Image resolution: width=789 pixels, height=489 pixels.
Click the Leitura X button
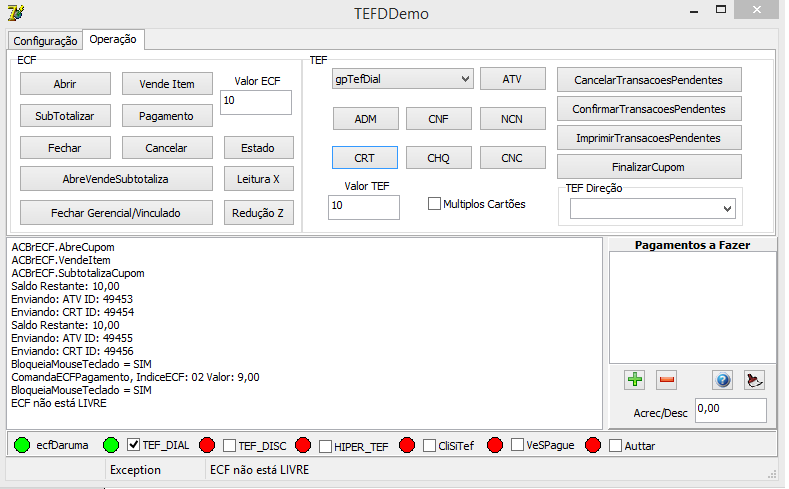pyautogui.click(x=259, y=179)
